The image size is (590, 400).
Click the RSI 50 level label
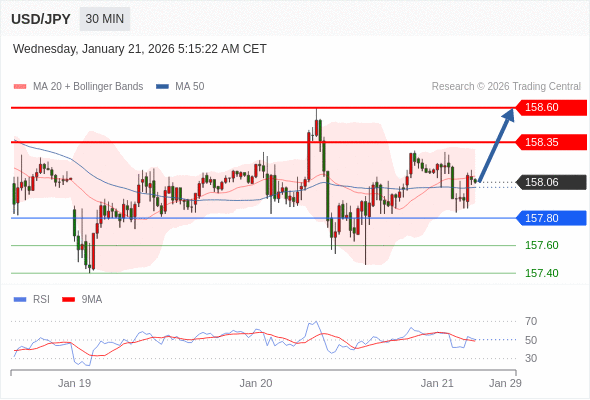(531, 340)
